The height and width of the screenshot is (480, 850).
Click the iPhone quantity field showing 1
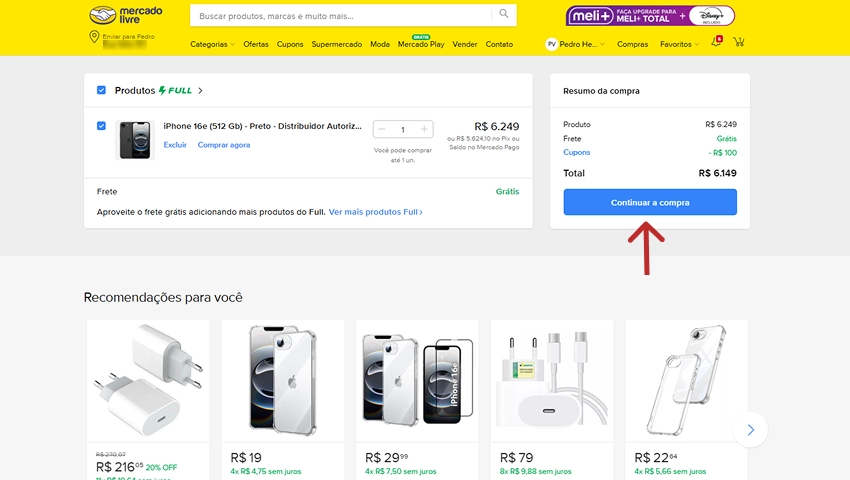click(403, 130)
